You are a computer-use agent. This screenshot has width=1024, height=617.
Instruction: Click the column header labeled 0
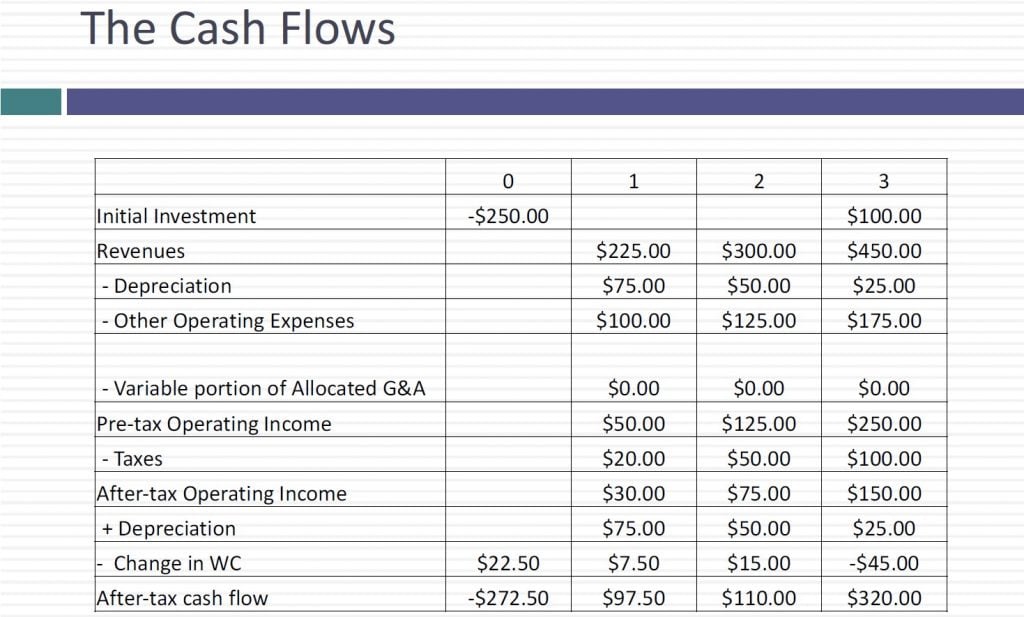pos(508,181)
